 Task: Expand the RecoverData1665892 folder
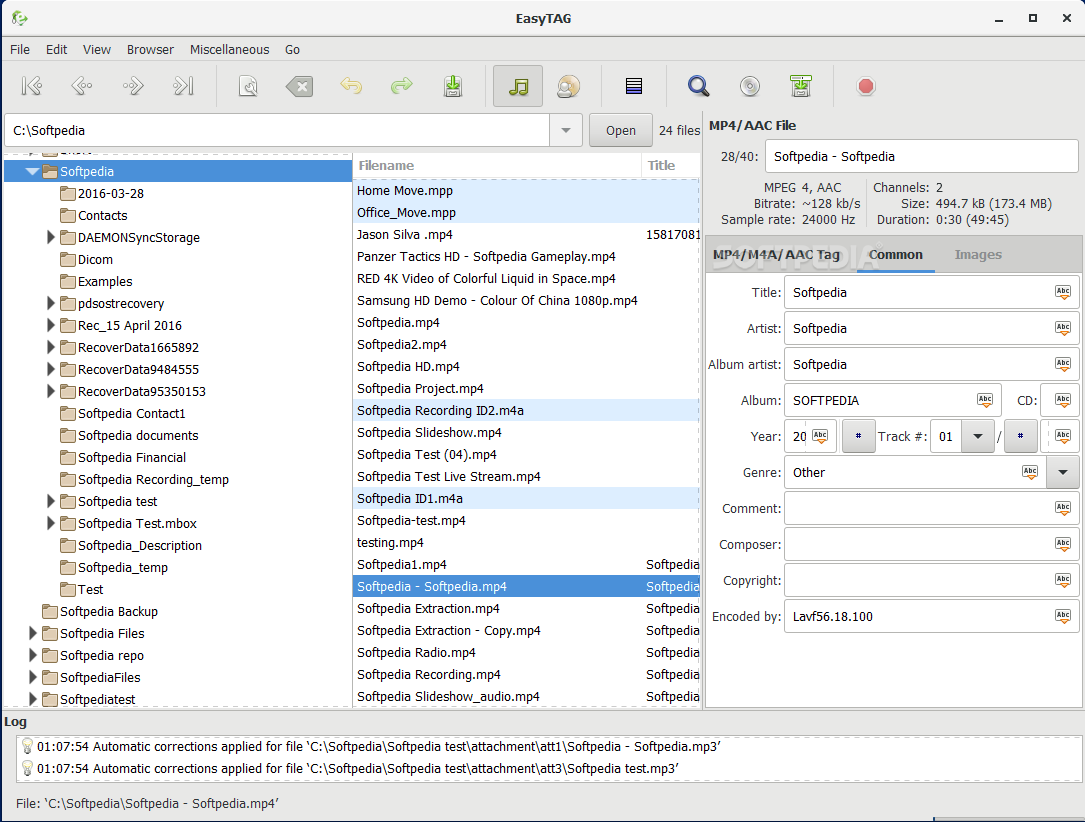51,347
